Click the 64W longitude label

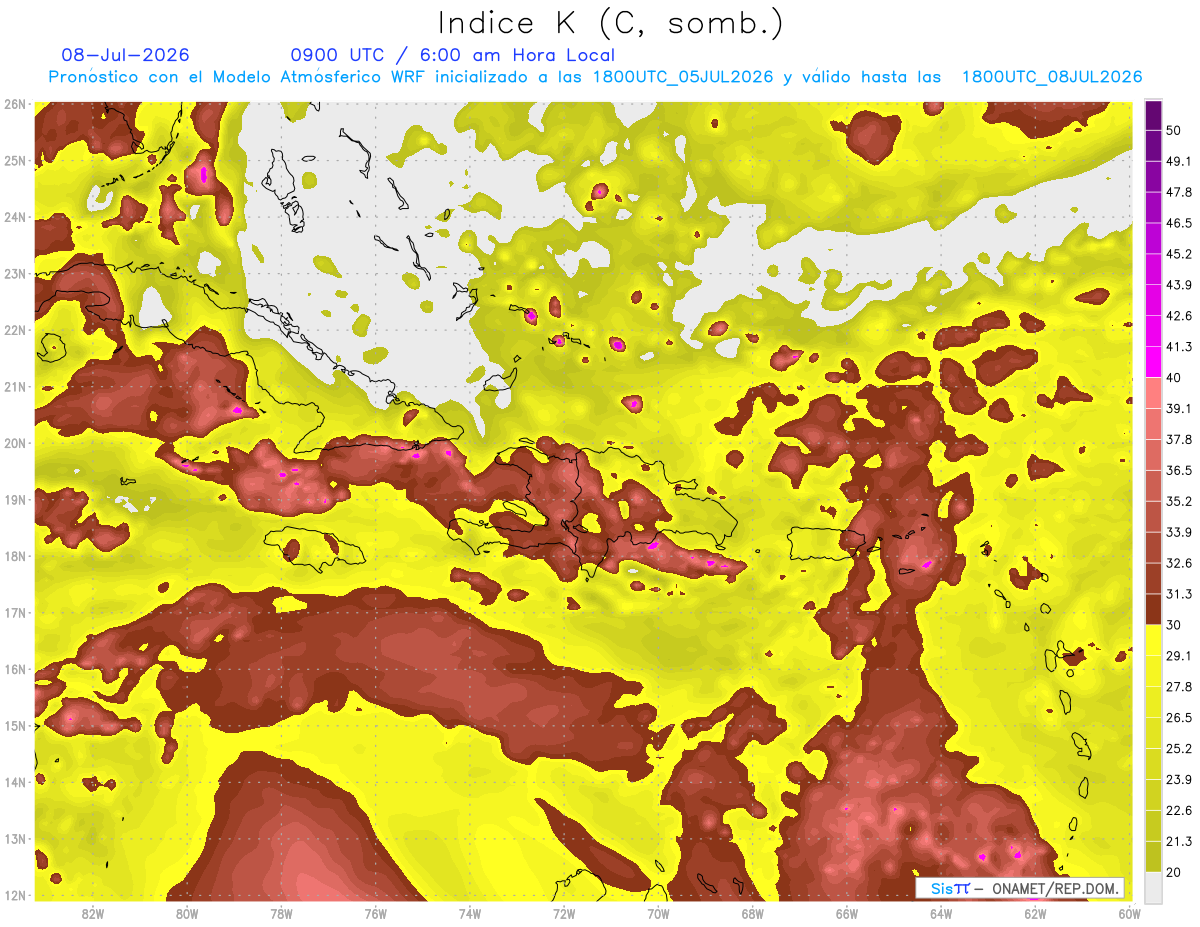[941, 913]
